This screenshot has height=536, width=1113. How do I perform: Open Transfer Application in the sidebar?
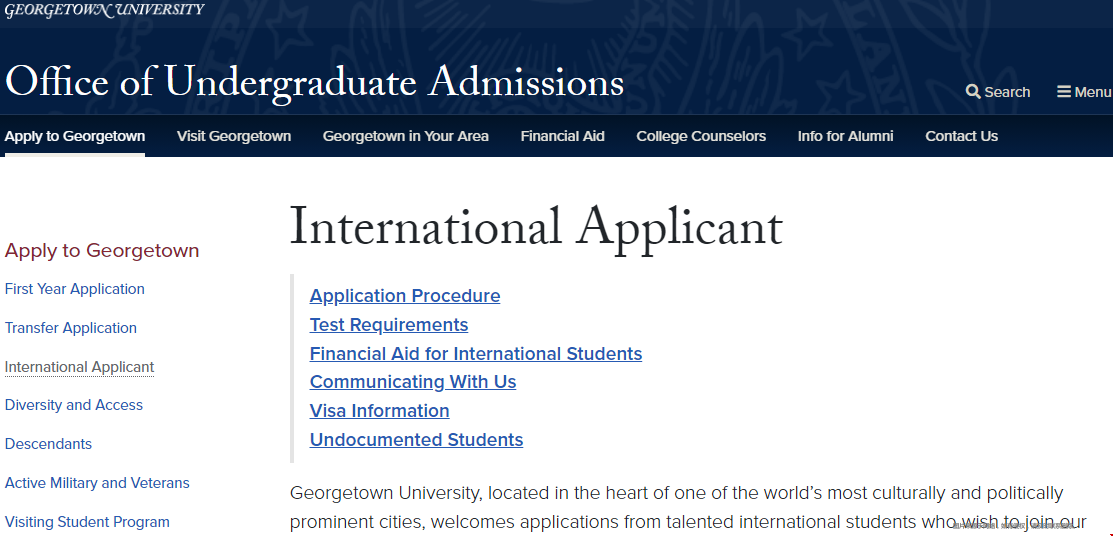click(70, 328)
